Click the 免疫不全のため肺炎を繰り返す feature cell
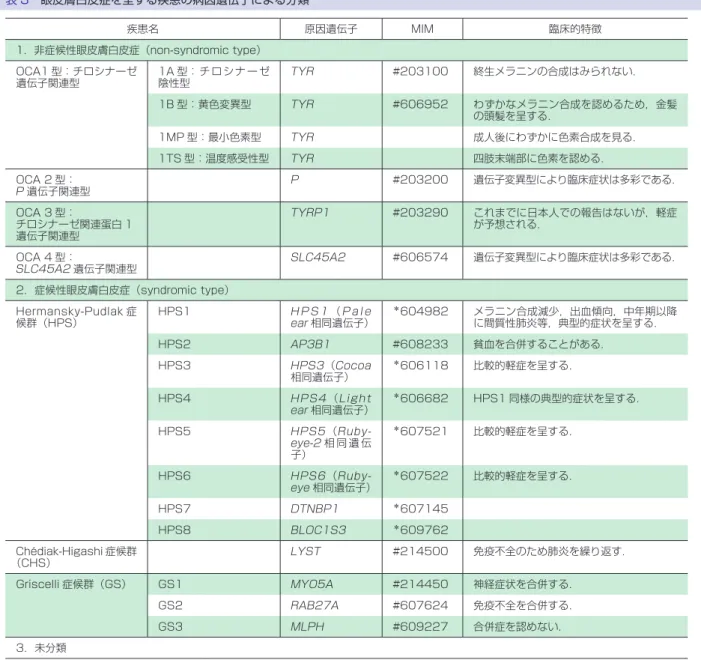The image size is (701, 663). (x=575, y=557)
